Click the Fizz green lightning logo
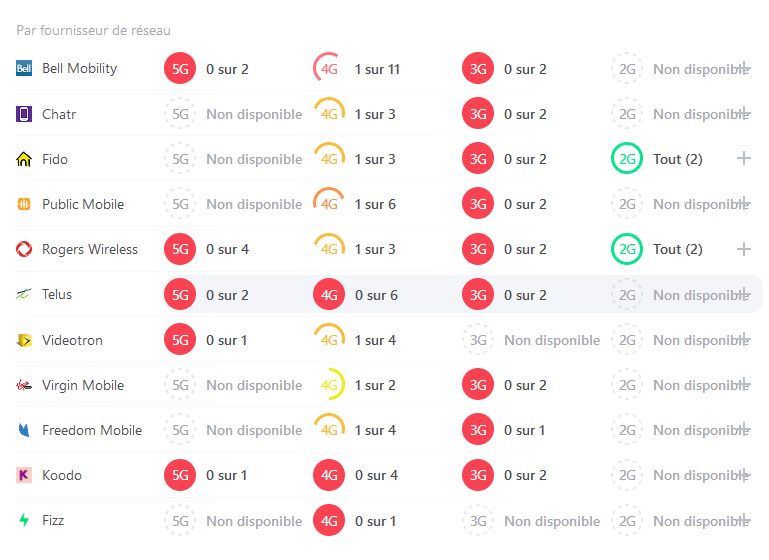 tap(25, 520)
